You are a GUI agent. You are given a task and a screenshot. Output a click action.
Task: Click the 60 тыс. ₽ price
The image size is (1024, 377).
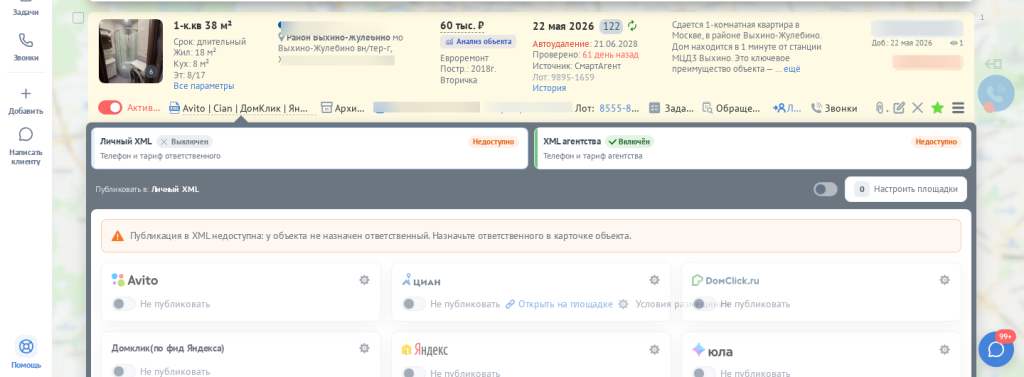[x=462, y=26]
